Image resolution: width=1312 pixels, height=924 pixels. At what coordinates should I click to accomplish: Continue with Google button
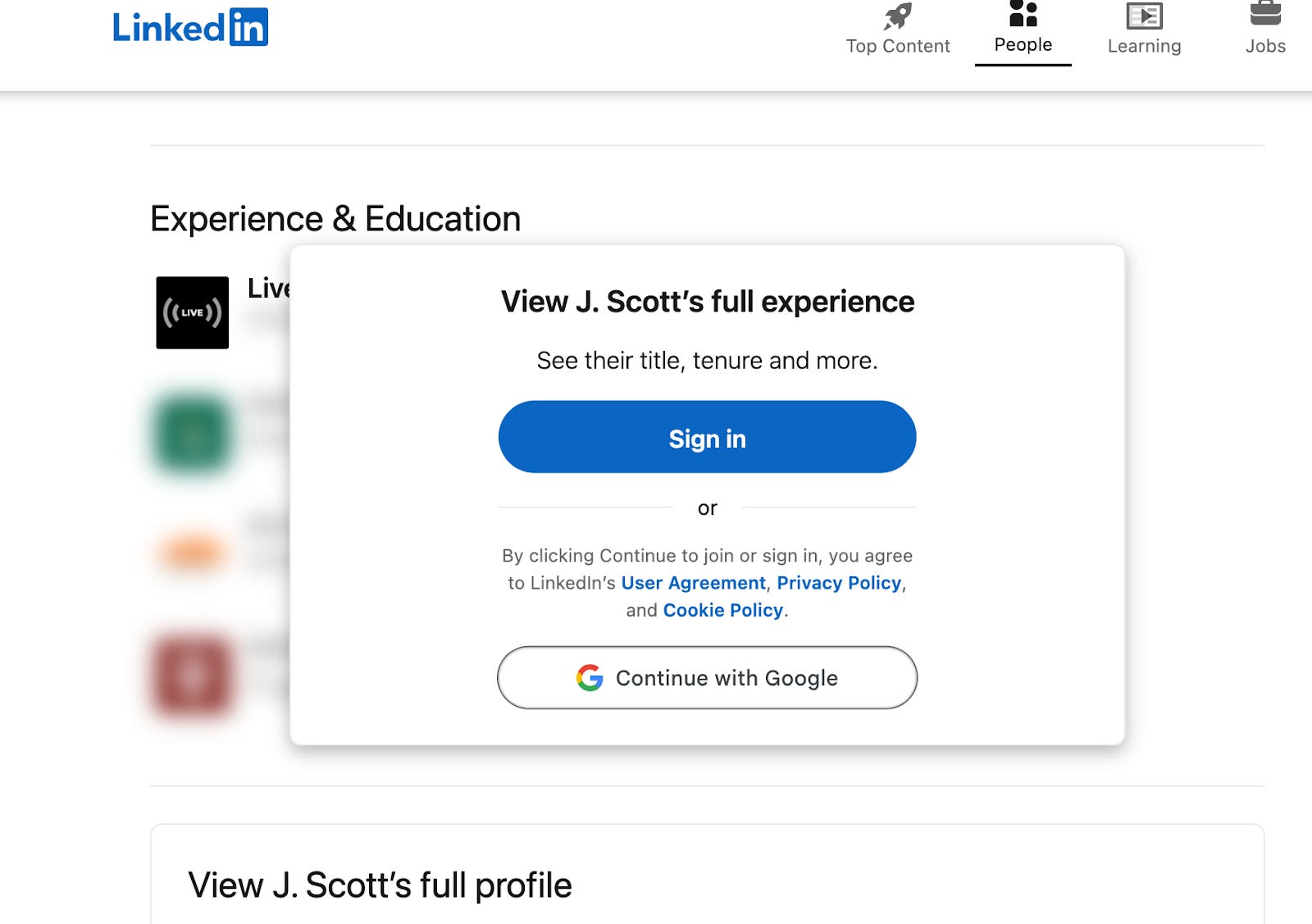click(707, 677)
